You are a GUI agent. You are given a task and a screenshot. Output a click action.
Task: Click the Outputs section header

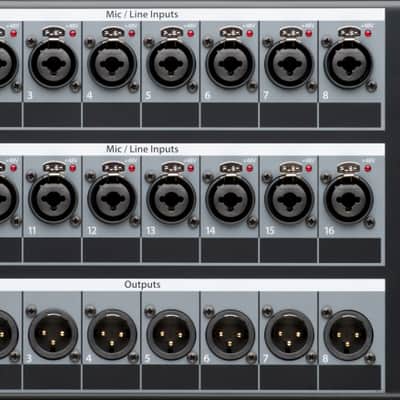pos(142,285)
